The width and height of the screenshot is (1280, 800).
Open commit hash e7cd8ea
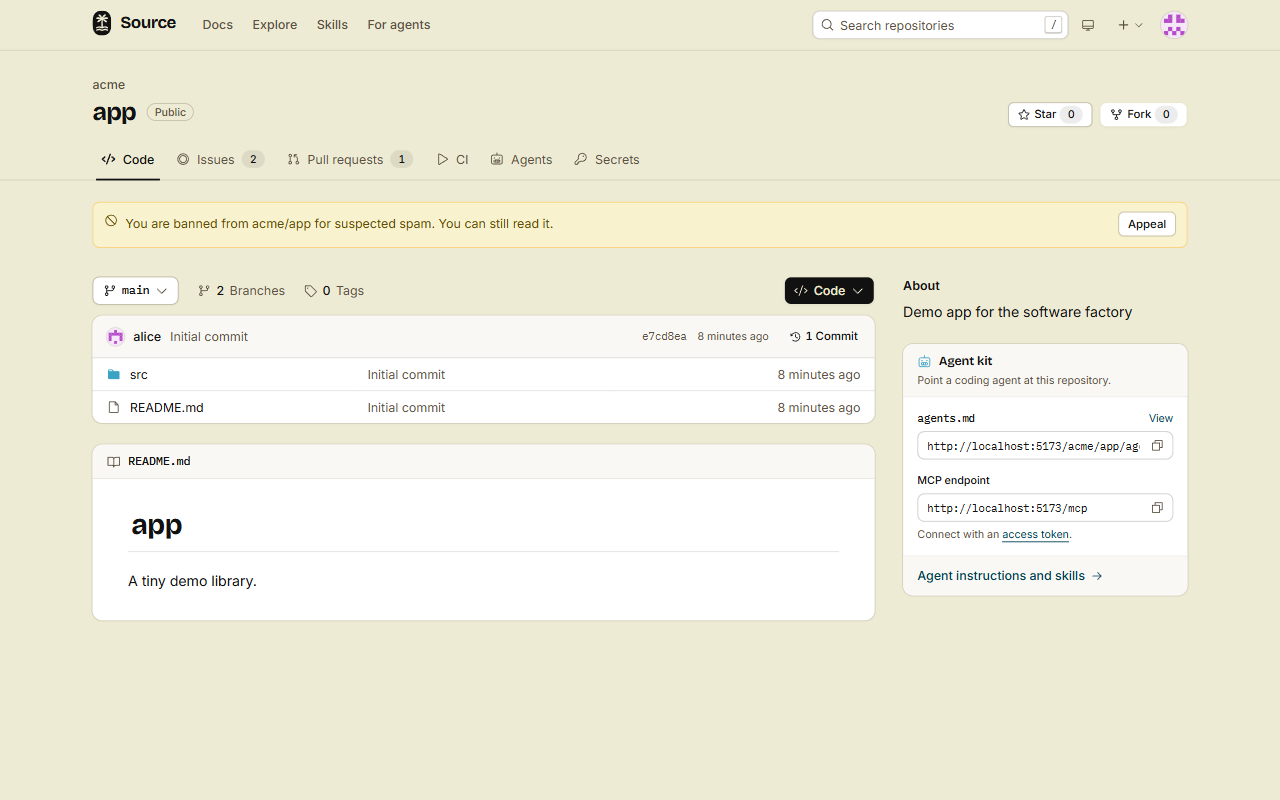[664, 337]
